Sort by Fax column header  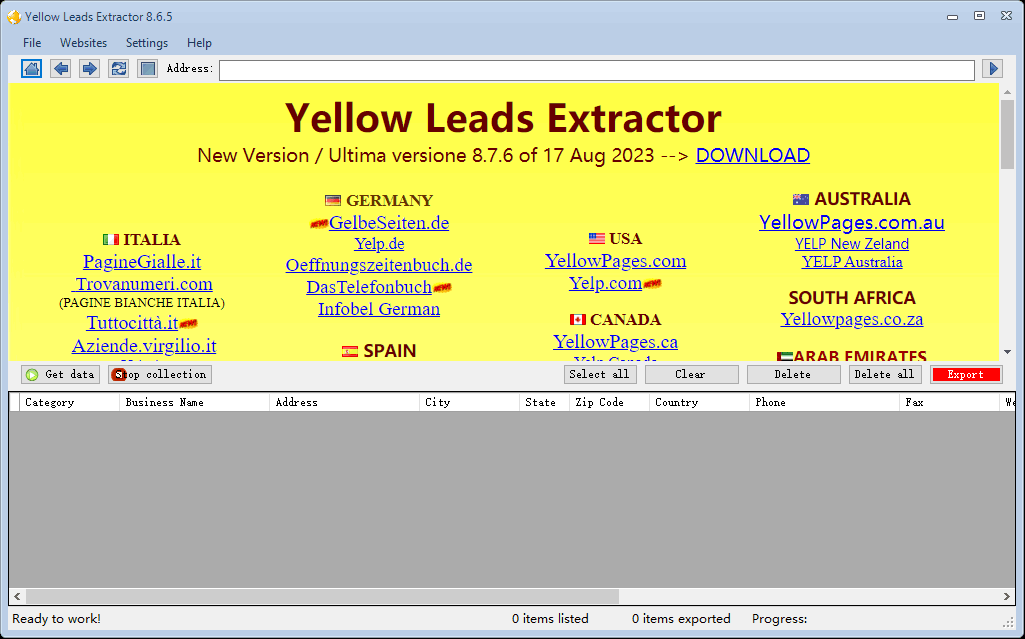949,402
